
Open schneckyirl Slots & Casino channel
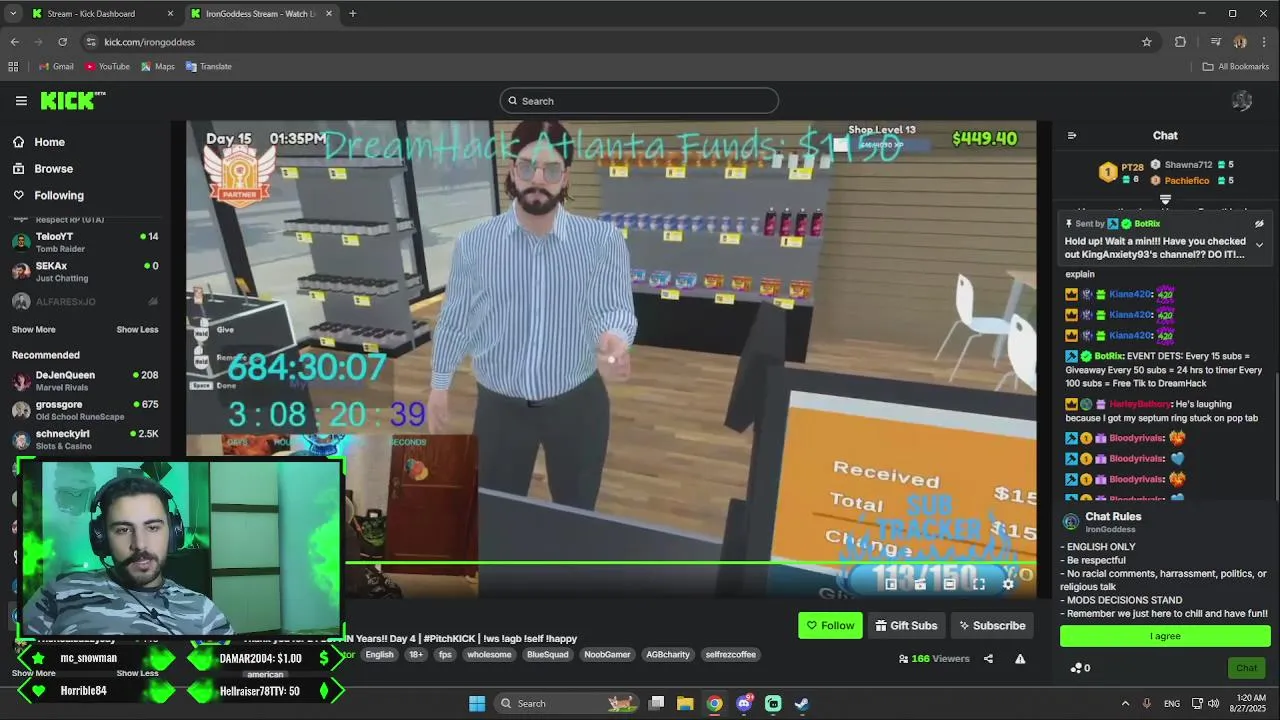[x=85, y=439]
